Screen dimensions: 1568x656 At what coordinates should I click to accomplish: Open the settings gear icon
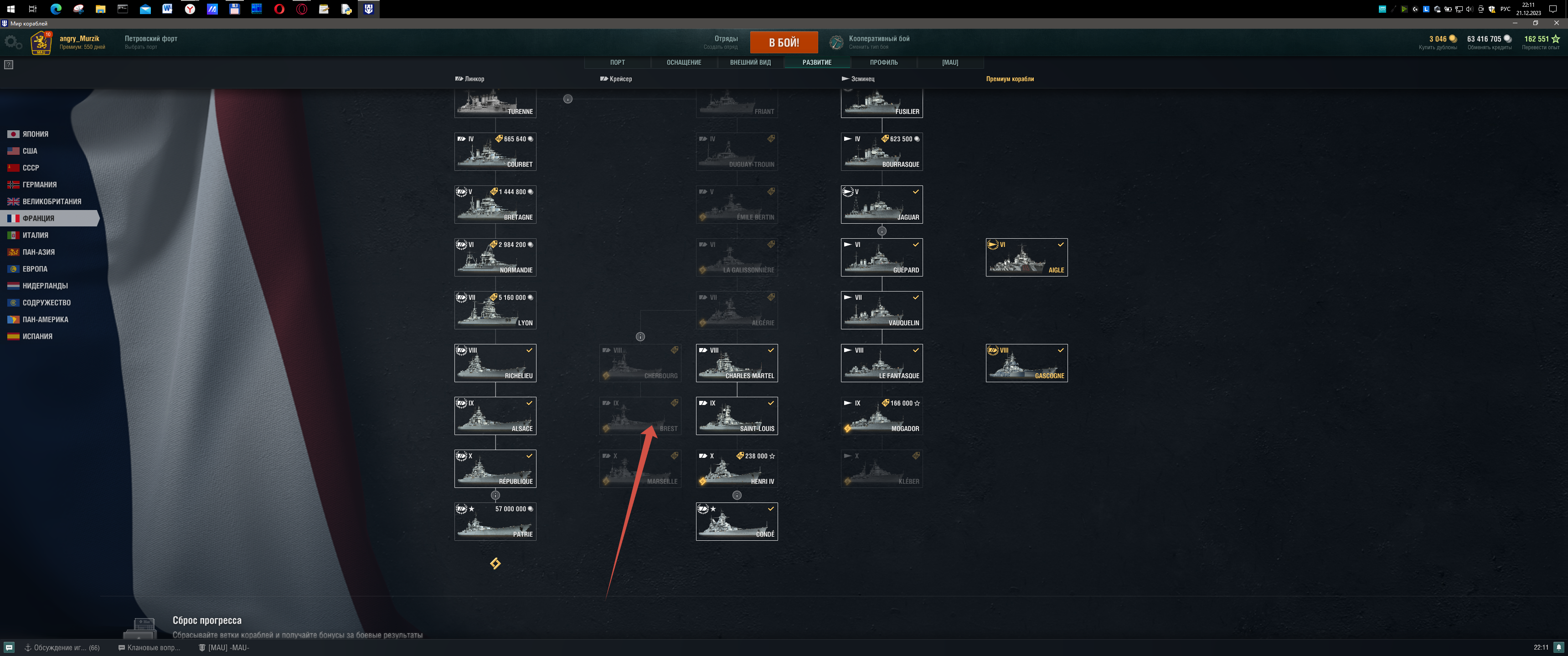click(12, 43)
